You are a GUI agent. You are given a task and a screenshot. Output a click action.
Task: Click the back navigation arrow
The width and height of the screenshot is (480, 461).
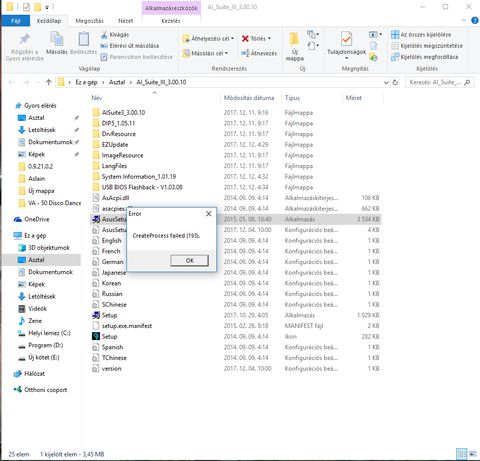pos(11,82)
